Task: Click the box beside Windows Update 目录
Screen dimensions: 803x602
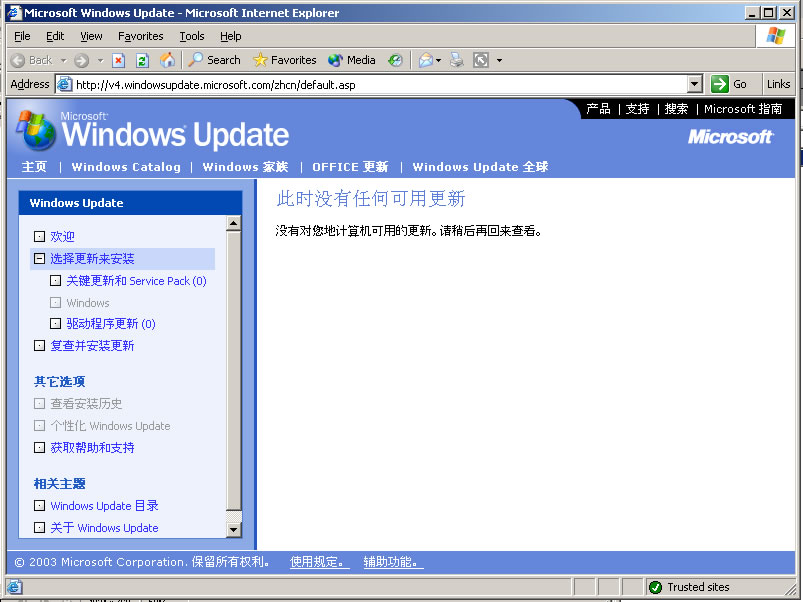Action: click(39, 506)
